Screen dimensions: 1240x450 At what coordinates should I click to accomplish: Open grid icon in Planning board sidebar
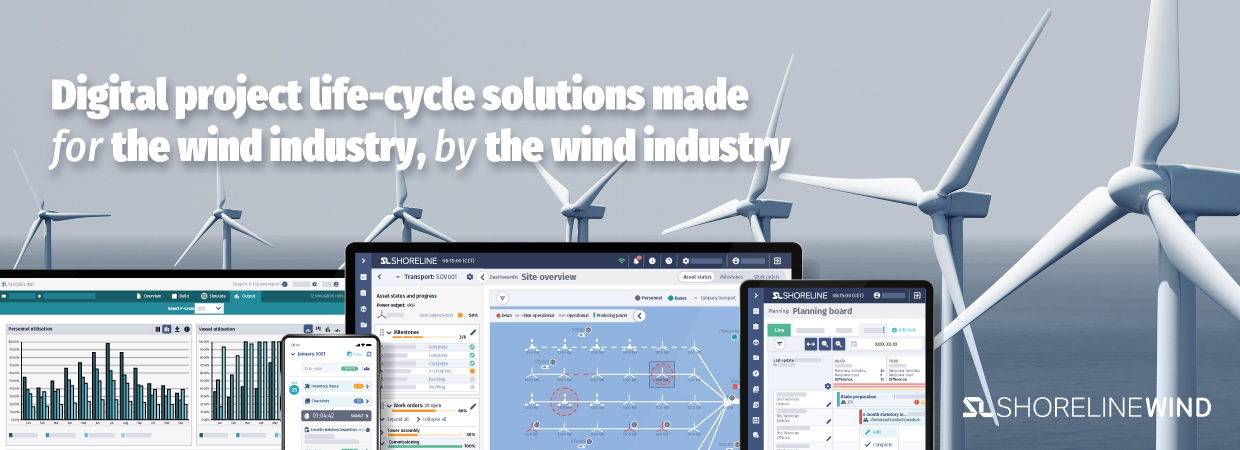point(756,420)
